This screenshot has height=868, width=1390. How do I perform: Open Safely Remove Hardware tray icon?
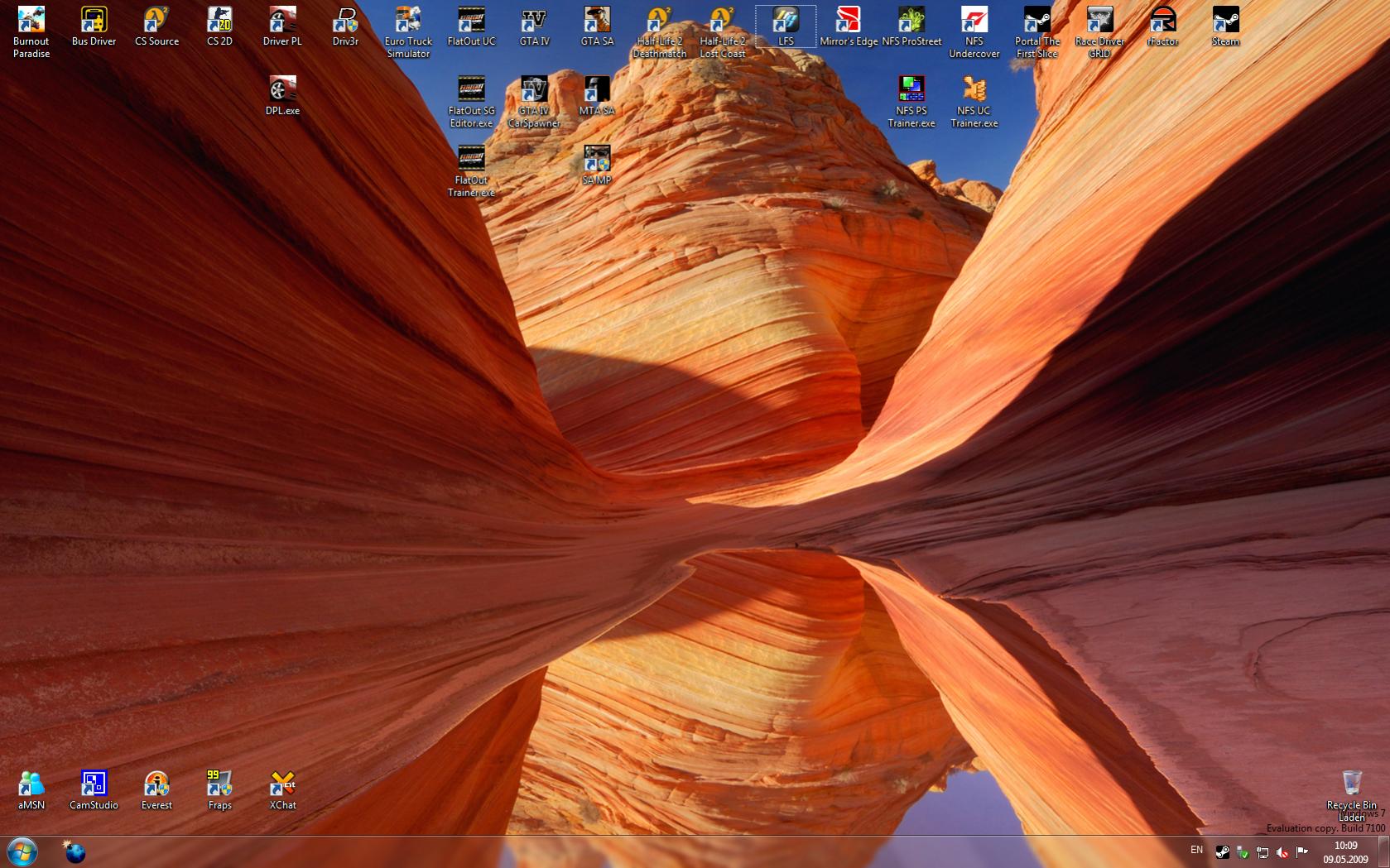click(x=1242, y=851)
